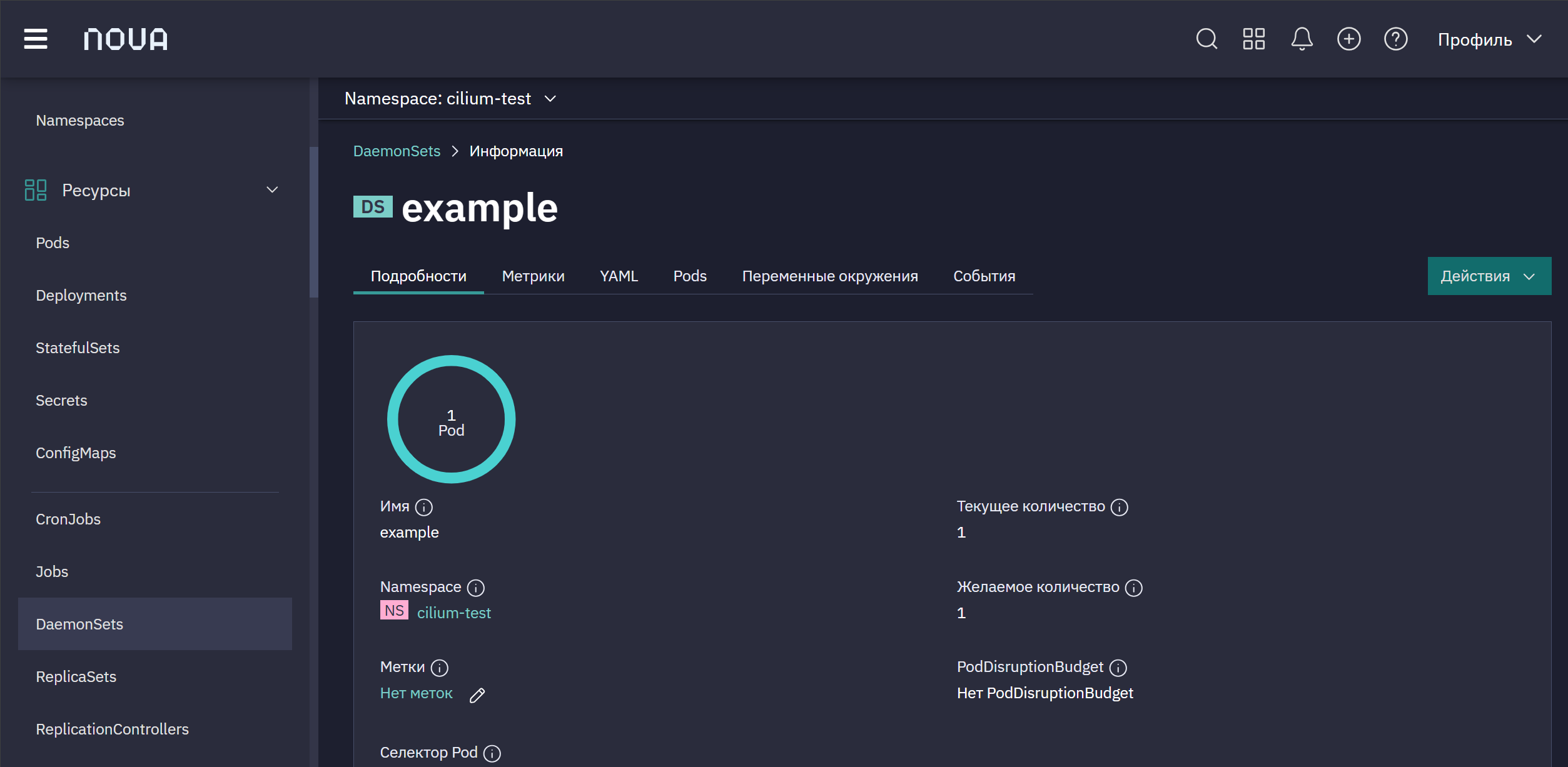Click the search magnifier icon
1568x767 pixels.
tap(1206, 39)
